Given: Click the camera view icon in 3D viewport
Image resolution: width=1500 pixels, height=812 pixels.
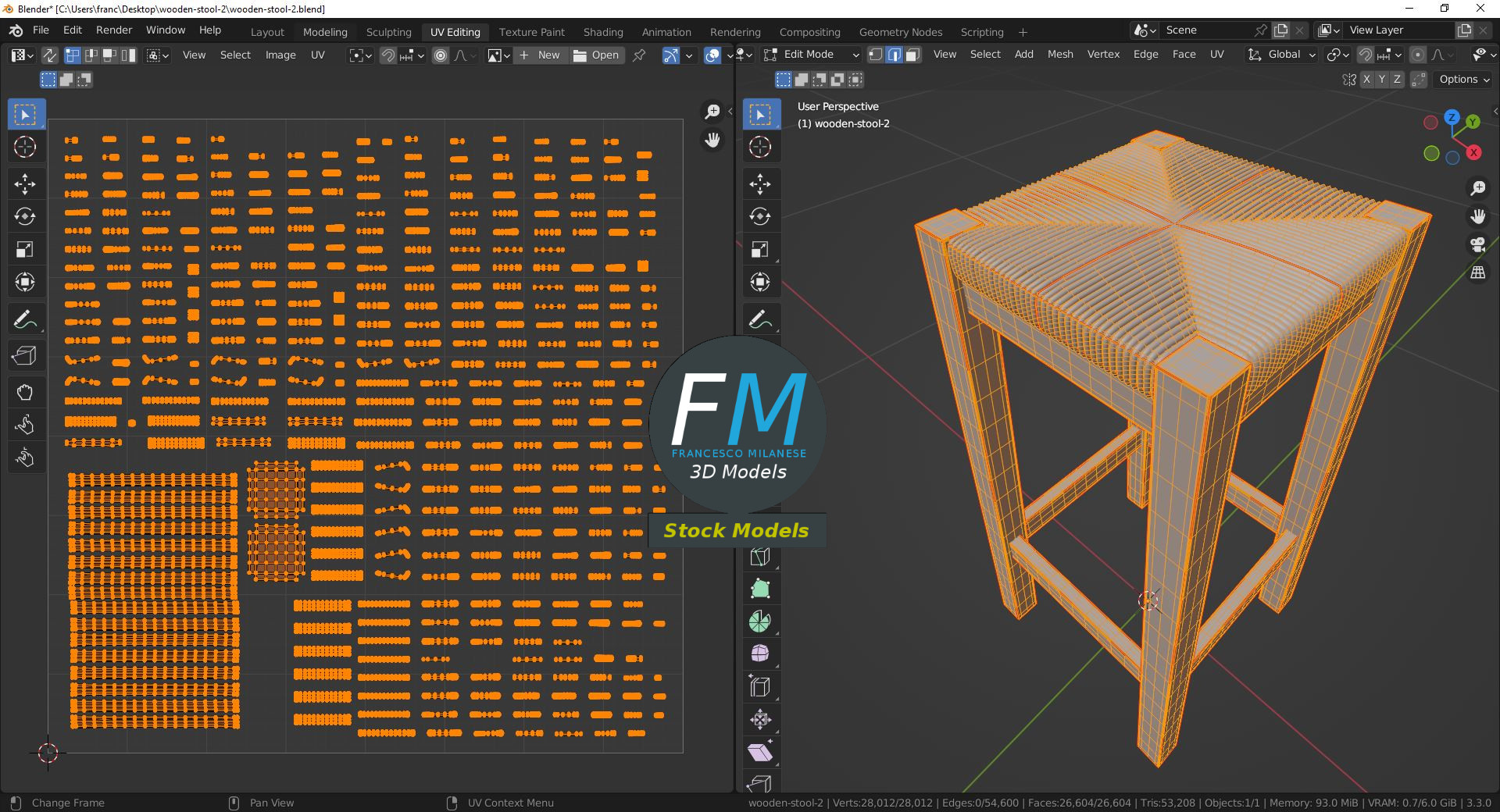Looking at the screenshot, I should [x=1477, y=244].
